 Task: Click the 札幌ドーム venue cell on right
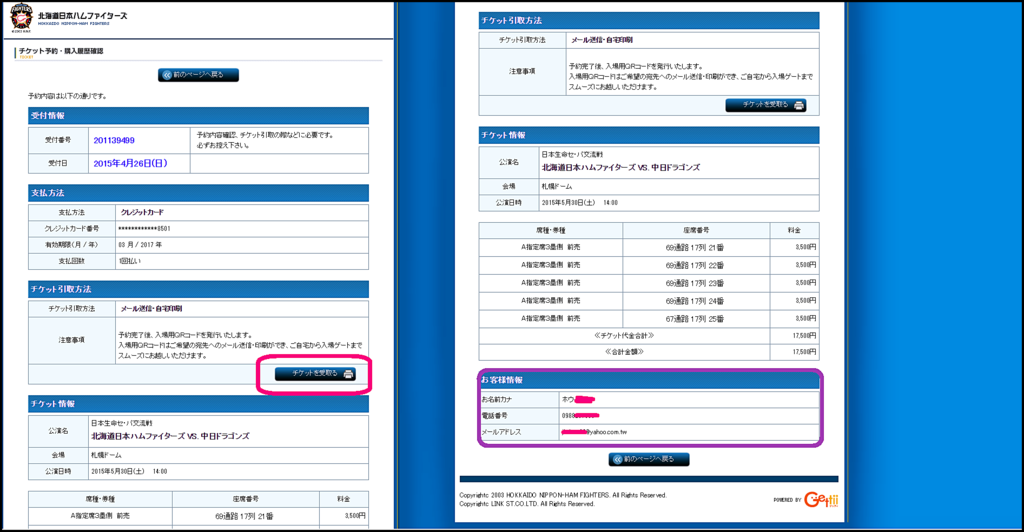click(558, 185)
